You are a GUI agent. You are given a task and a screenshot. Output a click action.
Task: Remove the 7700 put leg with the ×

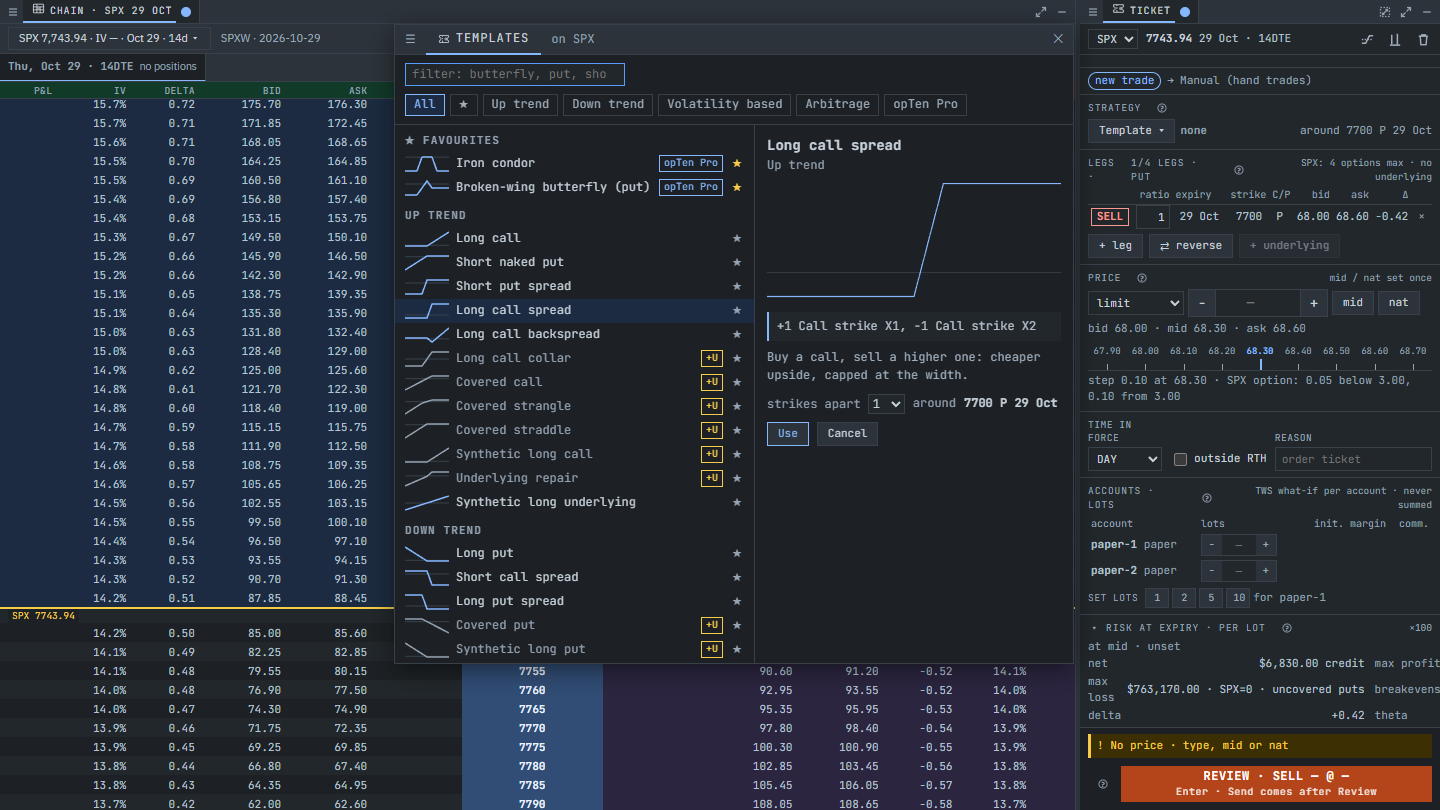pyautogui.click(x=1422, y=216)
